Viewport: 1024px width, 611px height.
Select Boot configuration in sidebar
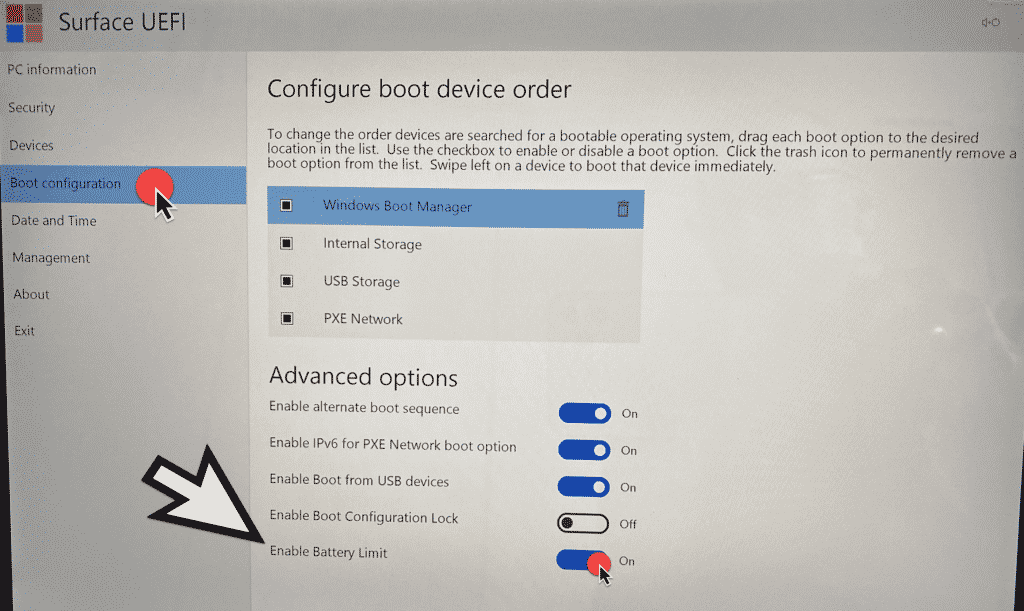124,185
